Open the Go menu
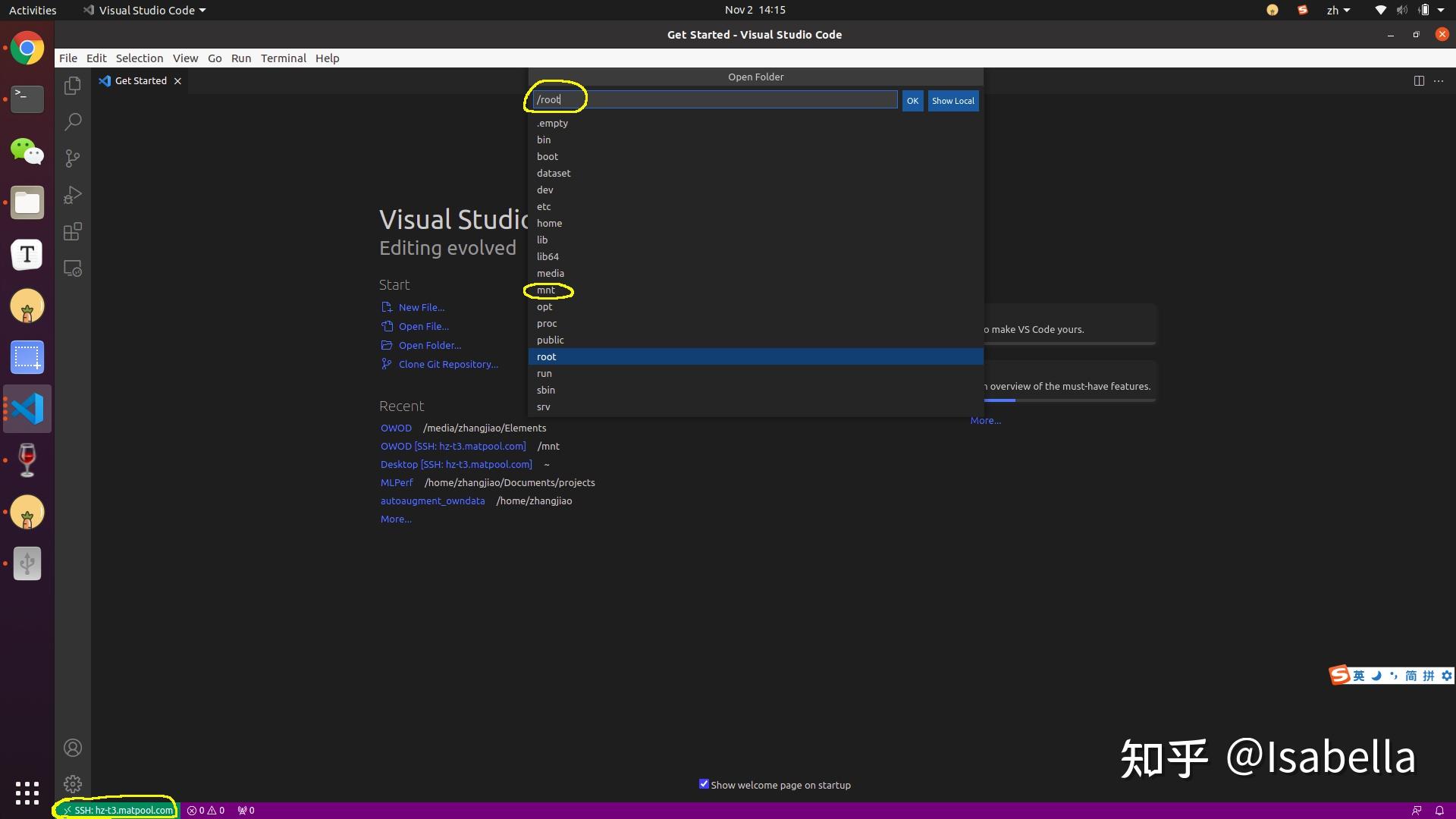Viewport: 1456px width, 819px height. click(x=215, y=58)
